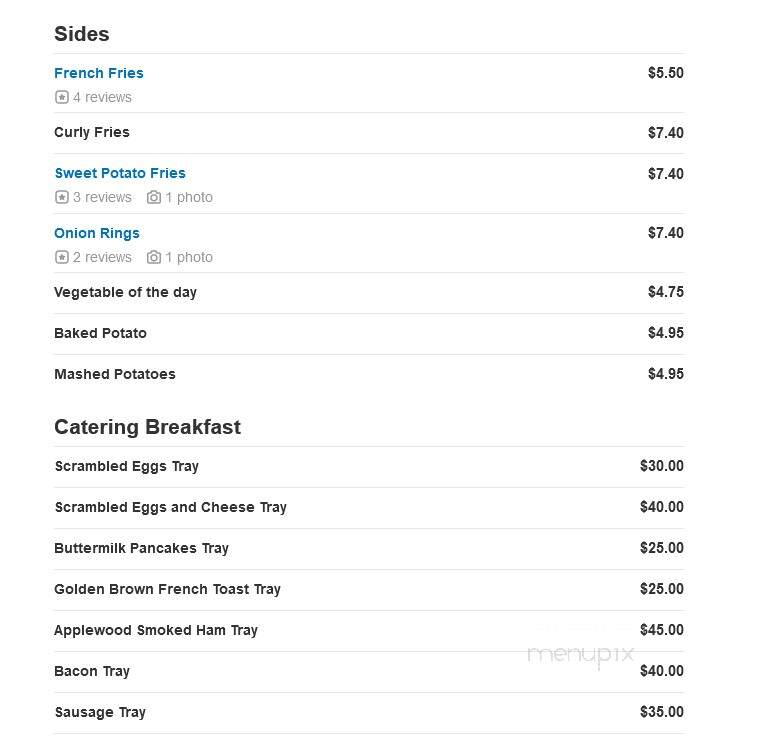The height and width of the screenshot is (737, 760).
Task: Click the Sweet Potato Fries reviews star icon
Action: point(62,197)
